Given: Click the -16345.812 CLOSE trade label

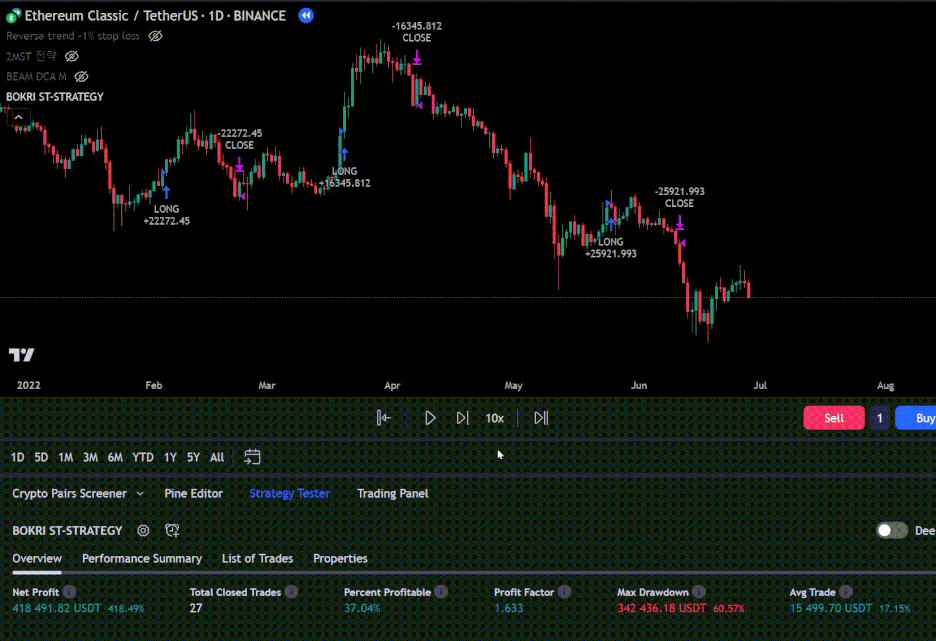Looking at the screenshot, I should click(417, 32).
